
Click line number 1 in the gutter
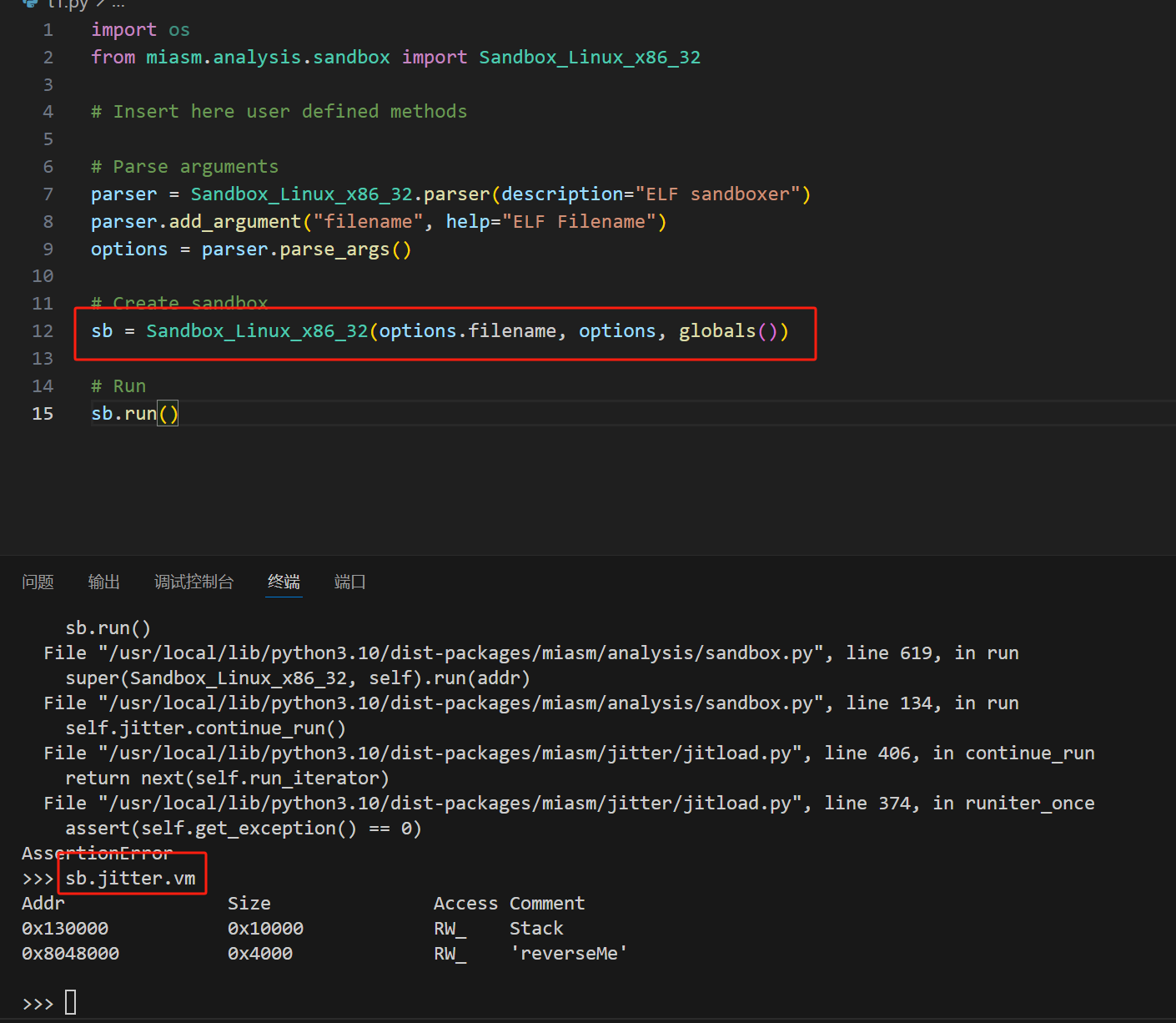pos(48,30)
